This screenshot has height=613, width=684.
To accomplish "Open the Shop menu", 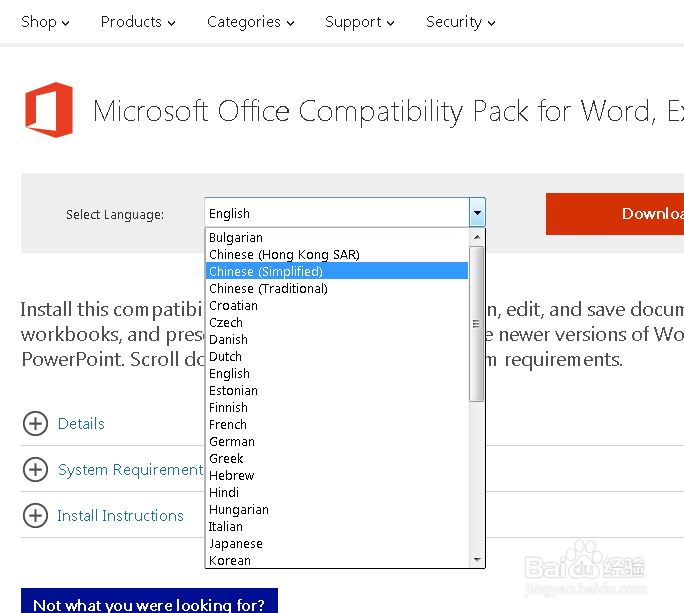I will coord(45,22).
